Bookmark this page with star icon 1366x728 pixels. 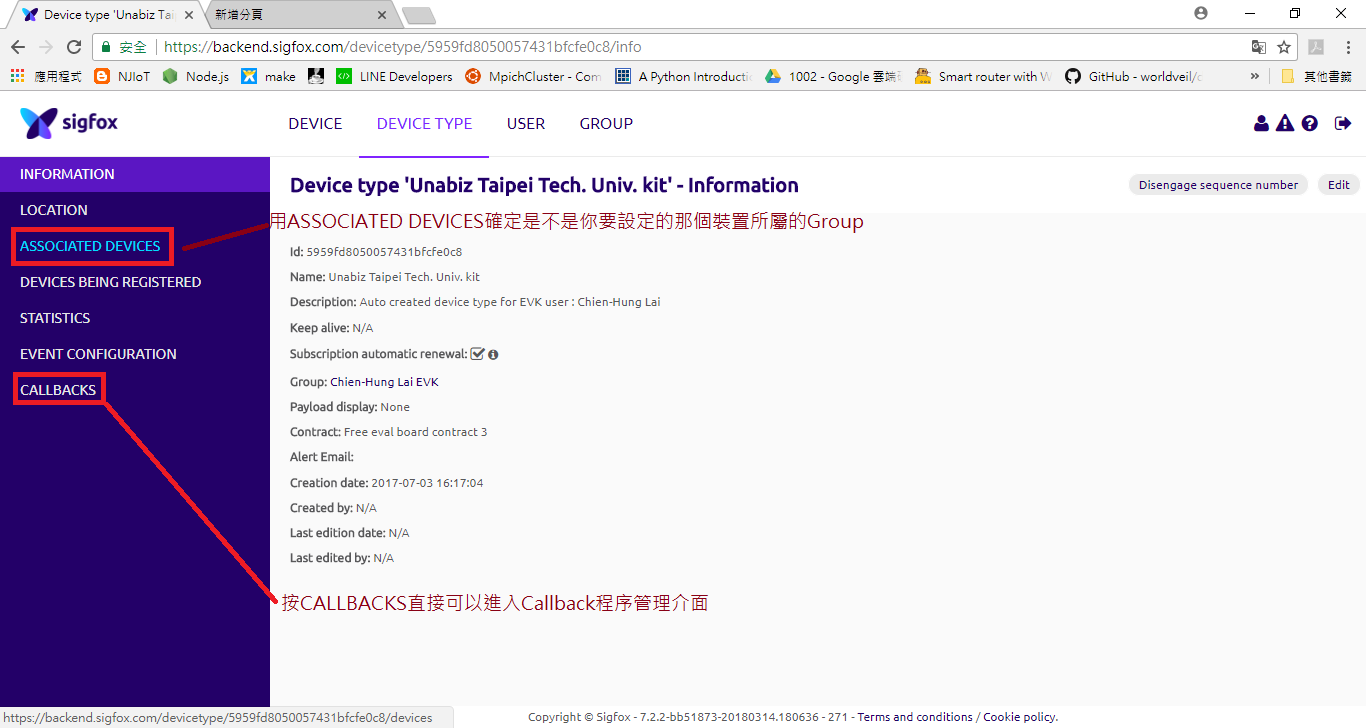pyautogui.click(x=1284, y=47)
